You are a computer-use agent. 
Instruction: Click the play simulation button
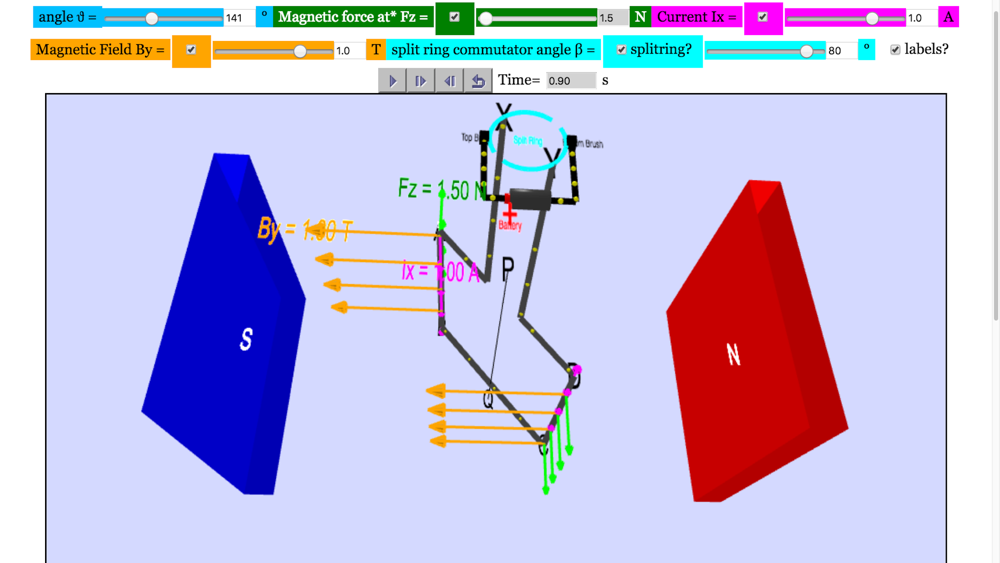(x=393, y=81)
